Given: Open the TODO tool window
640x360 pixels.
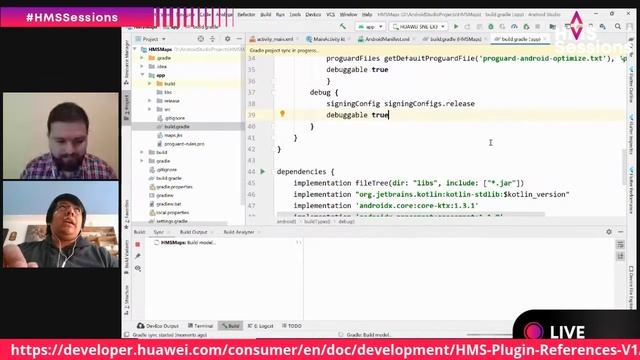Looking at the screenshot, I should [x=292, y=326].
